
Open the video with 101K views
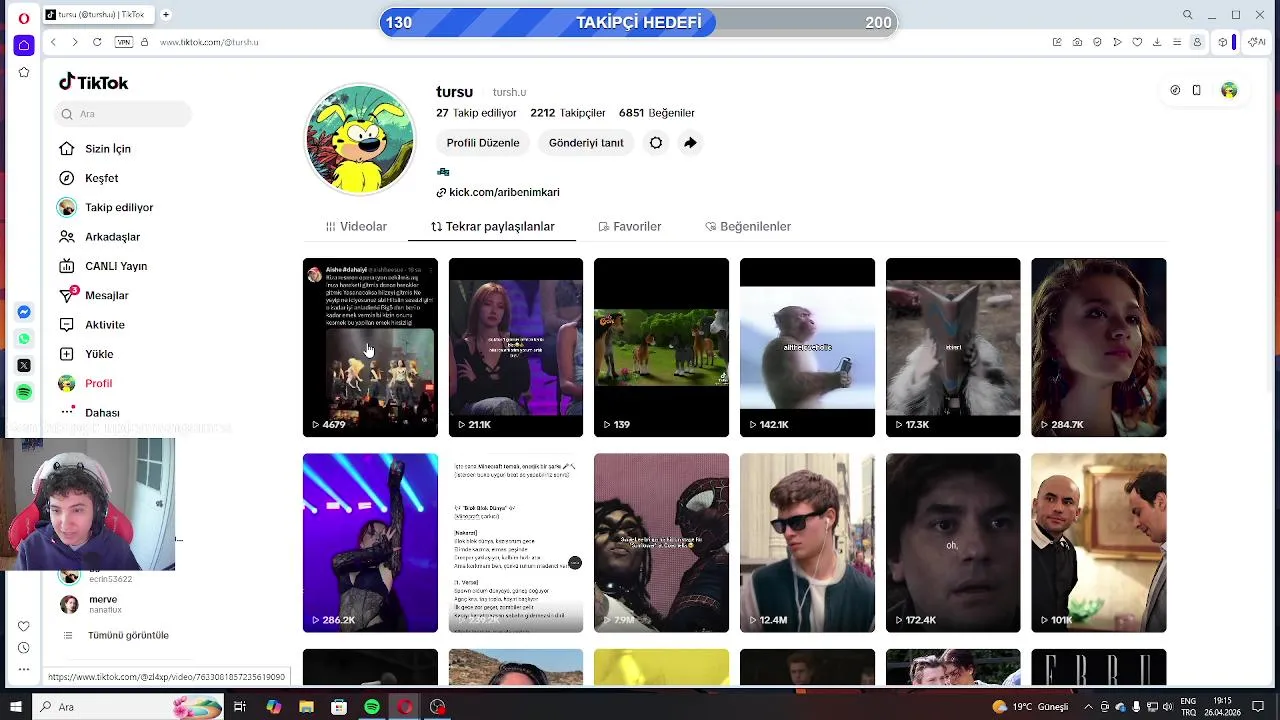click(x=1098, y=543)
